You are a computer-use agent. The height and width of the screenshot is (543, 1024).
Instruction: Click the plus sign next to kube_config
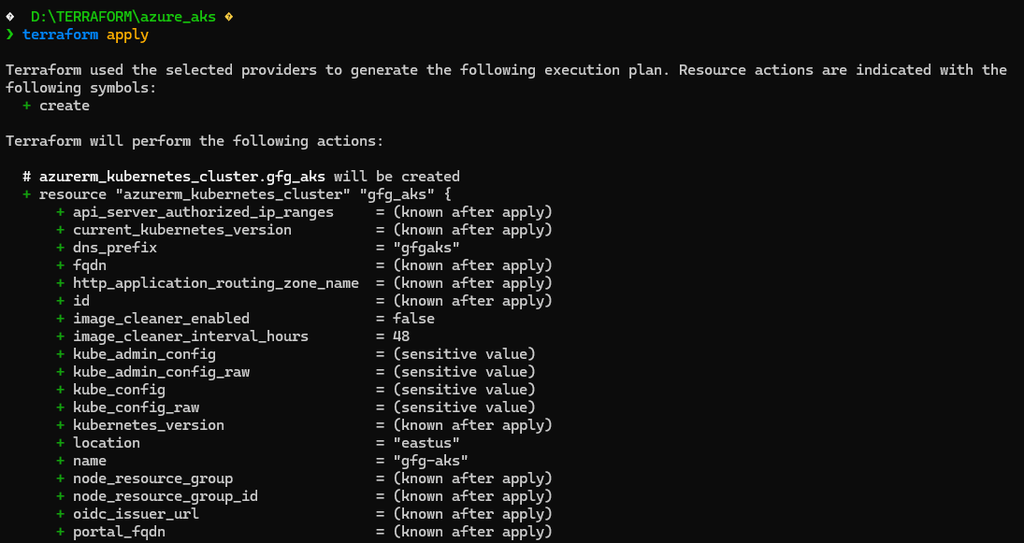coord(61,389)
